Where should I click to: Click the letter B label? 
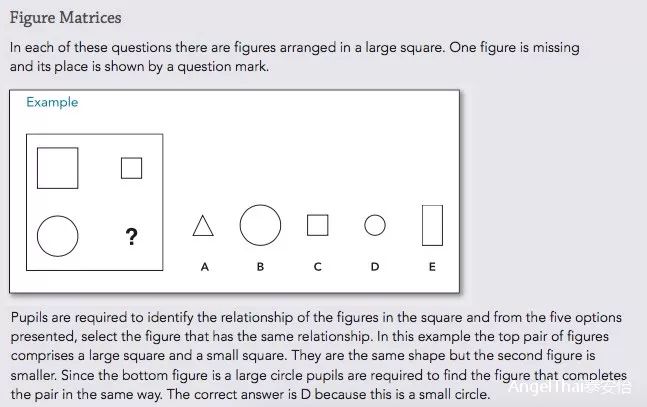260,267
